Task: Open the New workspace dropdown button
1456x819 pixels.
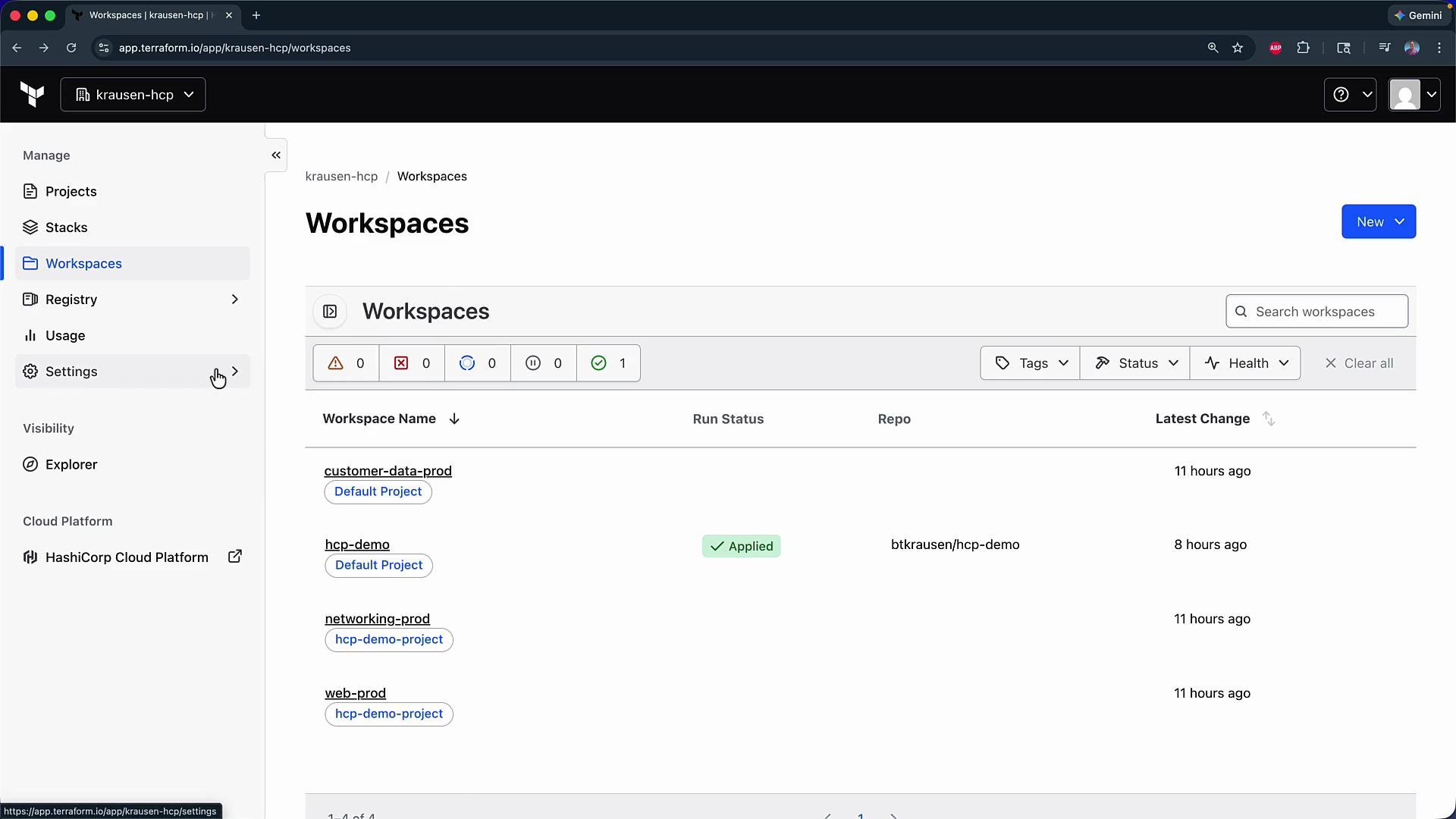Action: (x=1379, y=221)
